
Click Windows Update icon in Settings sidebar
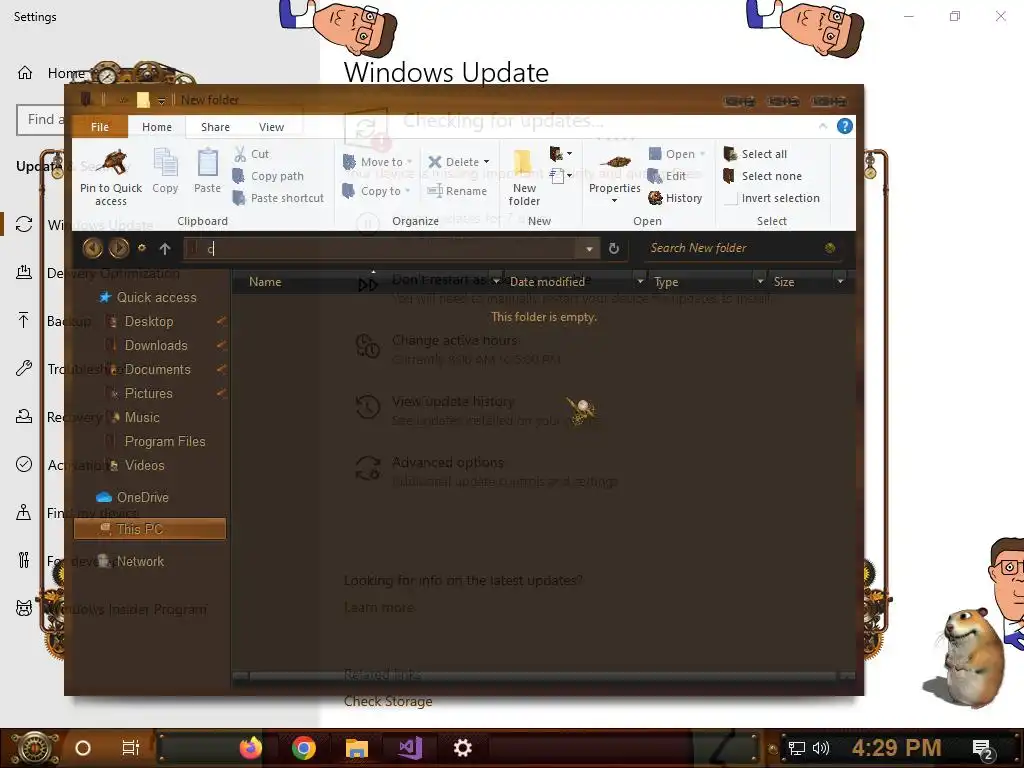coord(24,224)
